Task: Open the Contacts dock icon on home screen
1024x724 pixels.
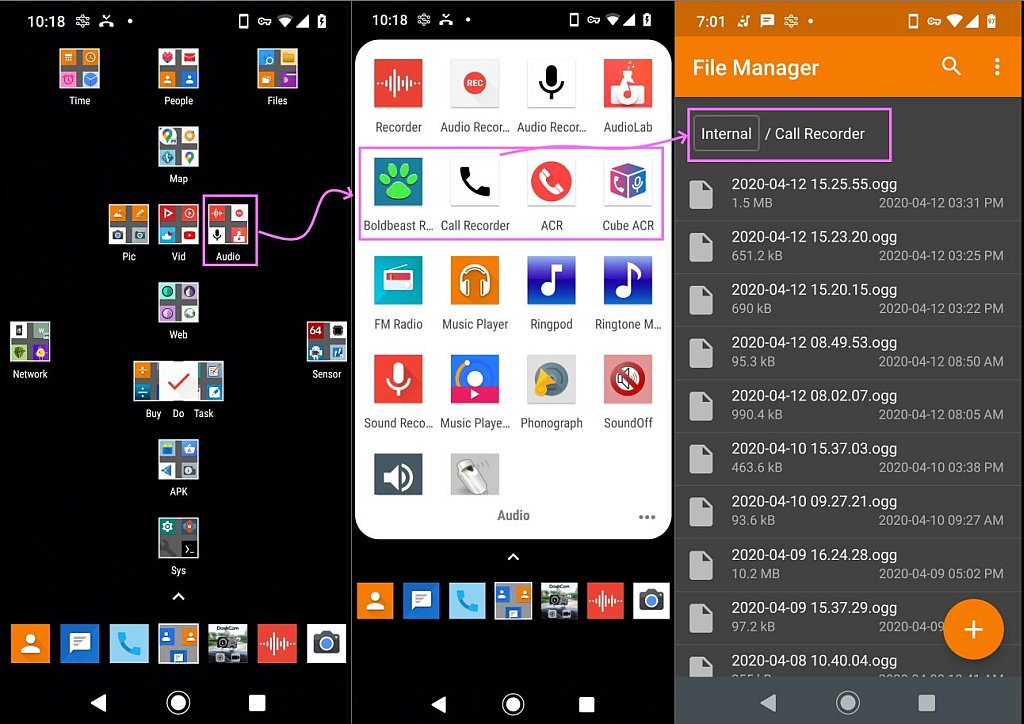Action: (30, 644)
